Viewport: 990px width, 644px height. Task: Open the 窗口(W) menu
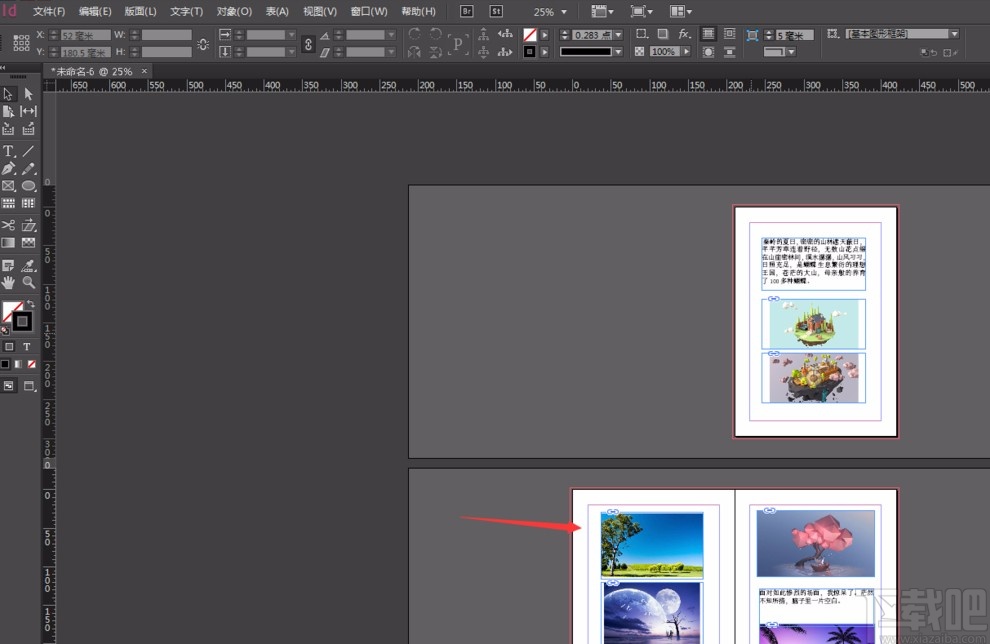click(369, 12)
